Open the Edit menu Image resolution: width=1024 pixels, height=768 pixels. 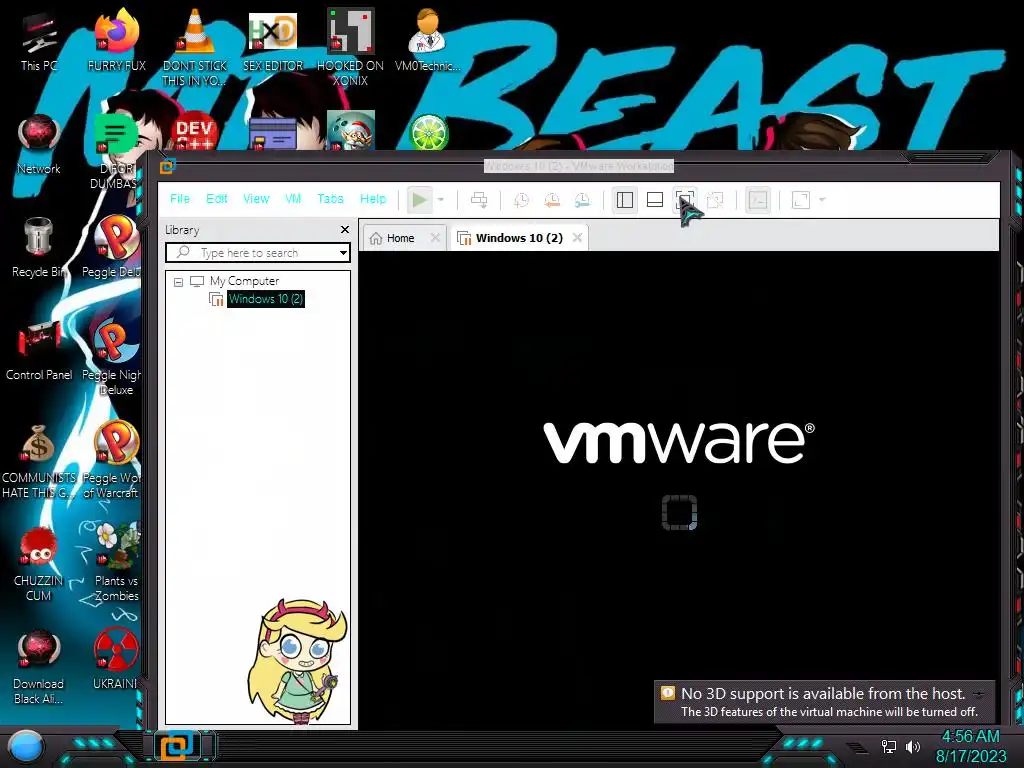tap(217, 199)
